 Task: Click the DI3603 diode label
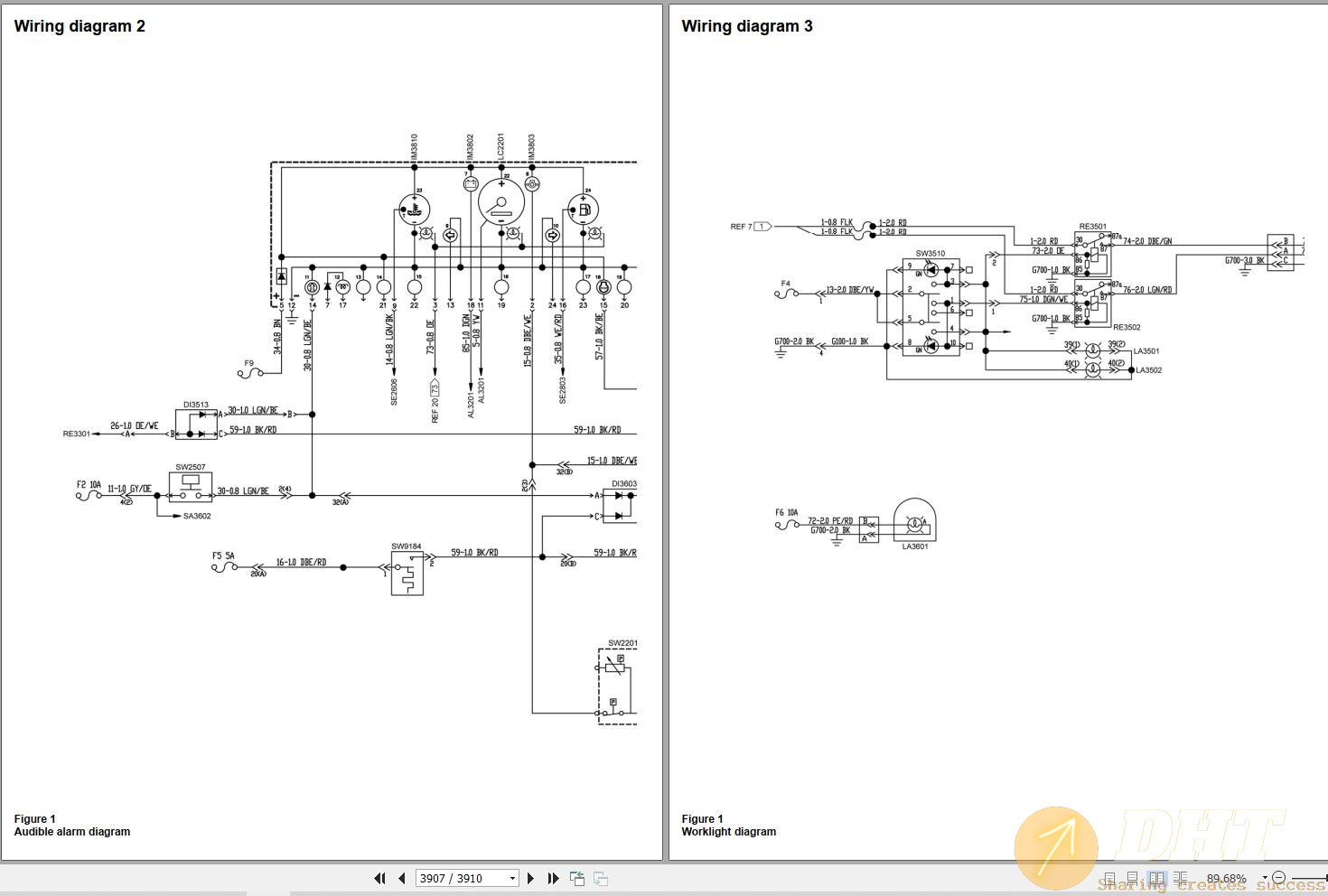tap(624, 484)
